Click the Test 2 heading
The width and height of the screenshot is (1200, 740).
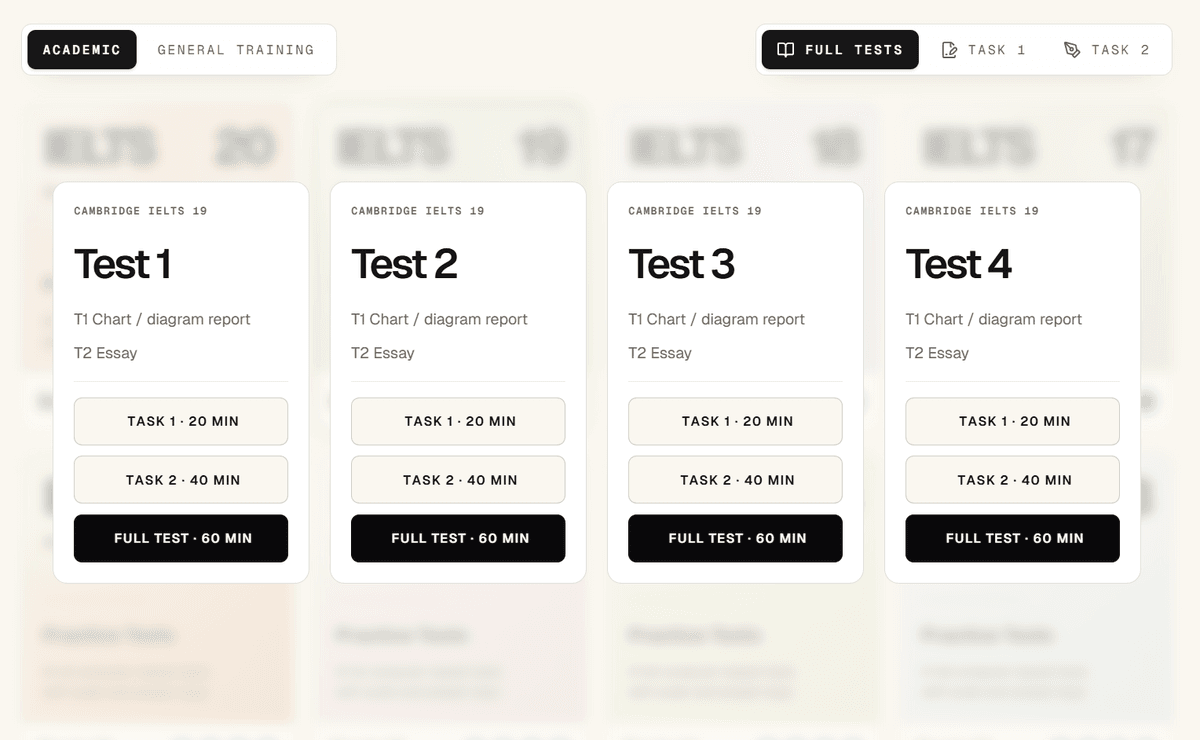[405, 265]
